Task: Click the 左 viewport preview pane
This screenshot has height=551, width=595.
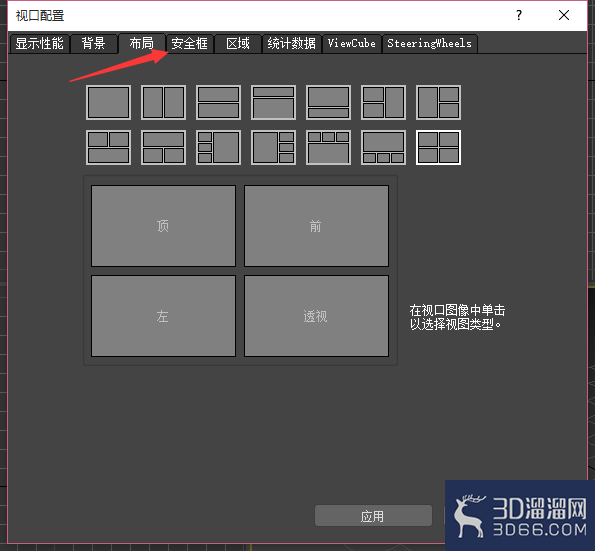Action: point(164,316)
